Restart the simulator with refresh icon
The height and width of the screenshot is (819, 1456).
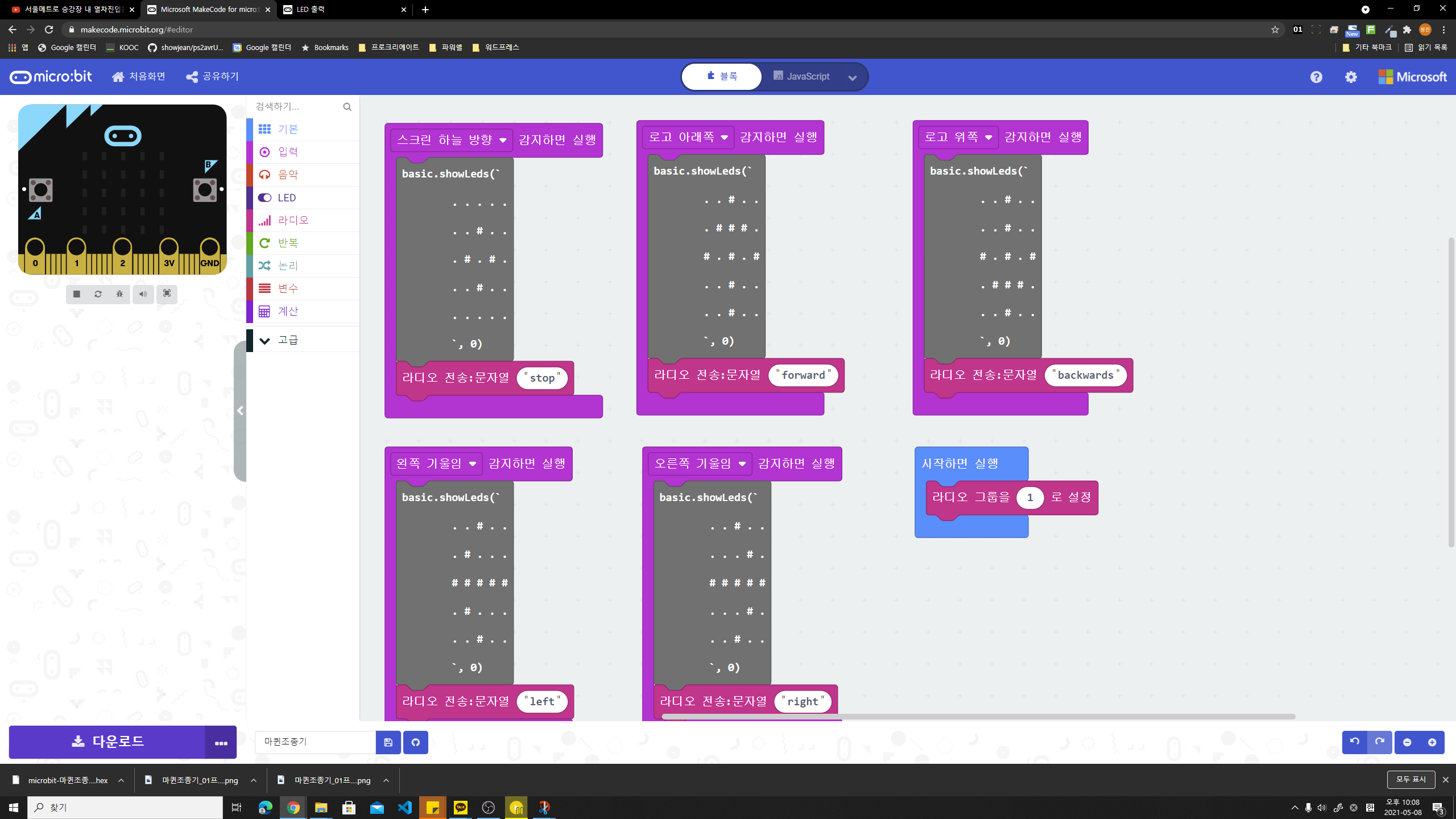[98, 294]
